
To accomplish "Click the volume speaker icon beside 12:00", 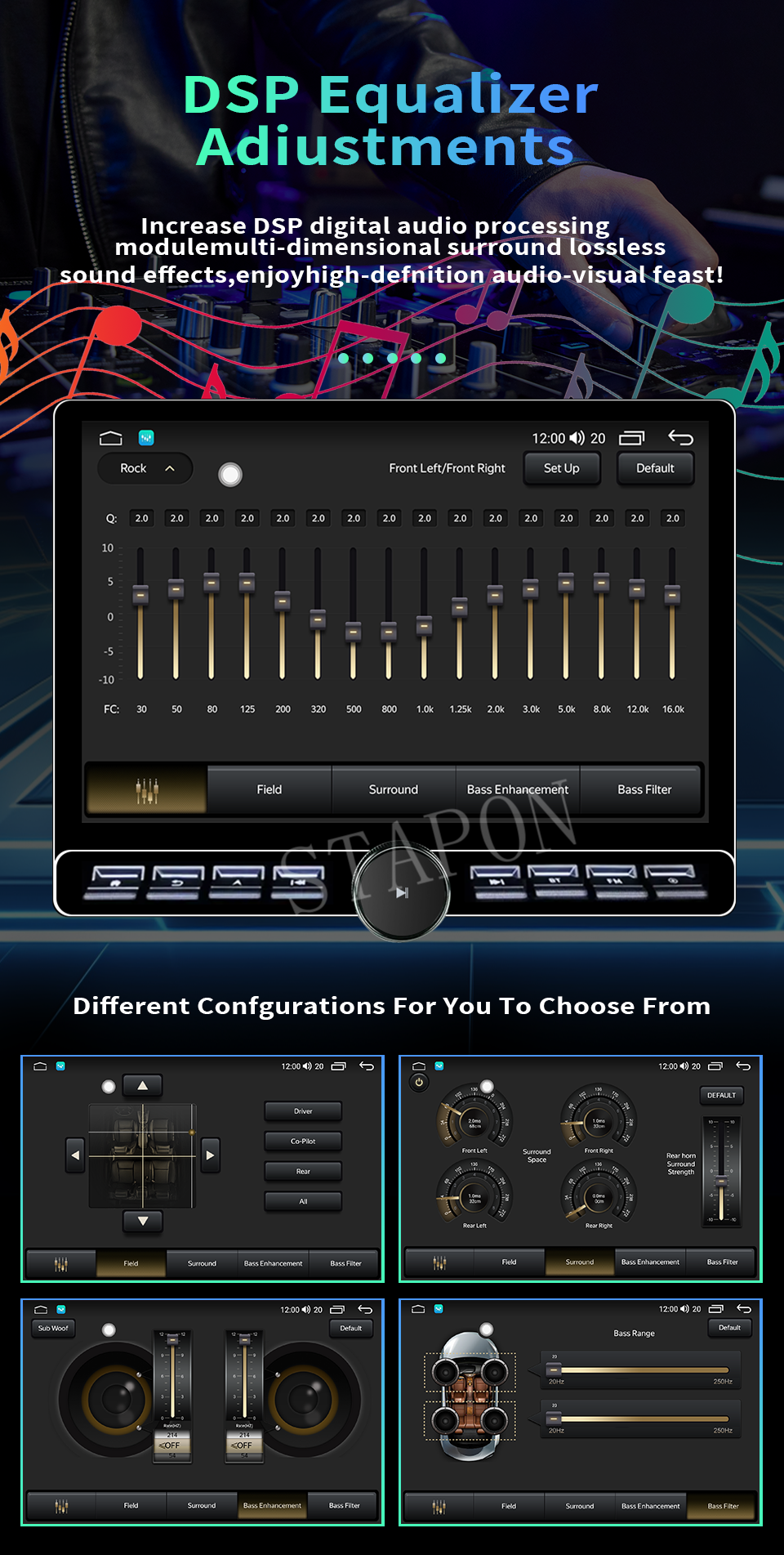I will [577, 438].
